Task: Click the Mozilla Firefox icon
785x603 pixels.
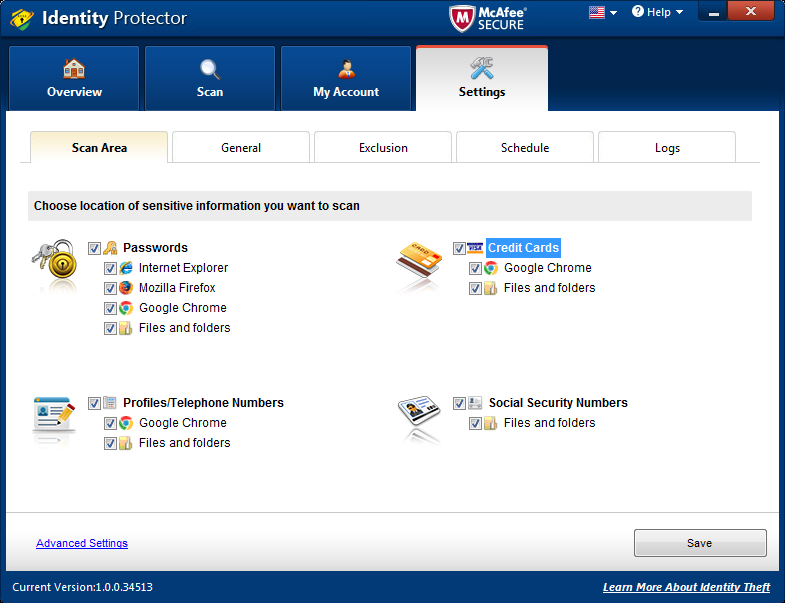Action: (x=126, y=288)
